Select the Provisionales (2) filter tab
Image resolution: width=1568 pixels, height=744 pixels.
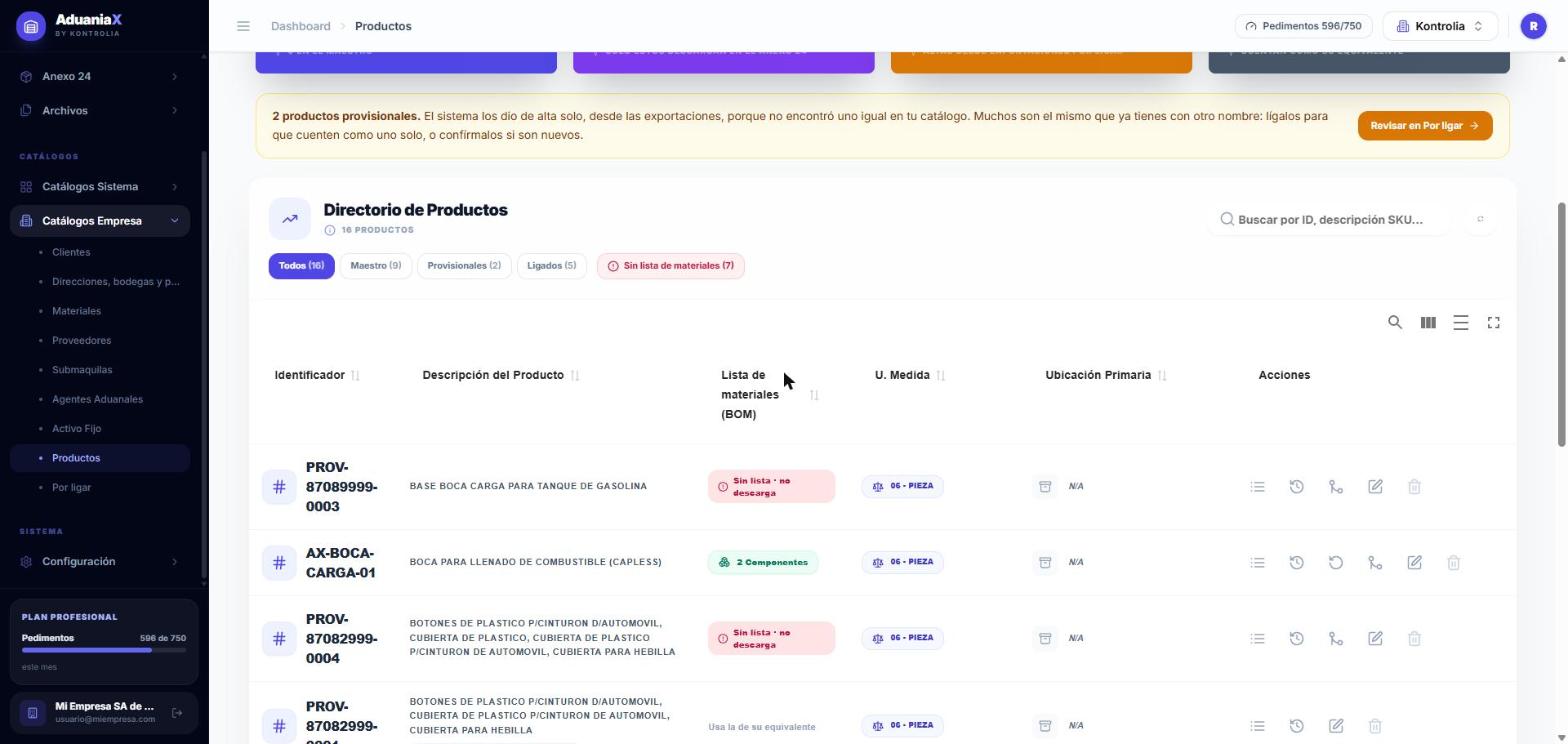464,266
